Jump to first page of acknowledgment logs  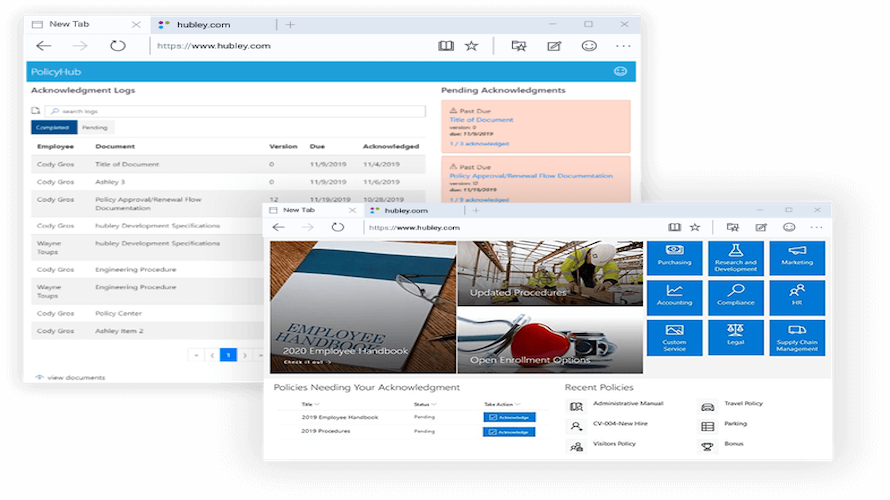(196, 355)
